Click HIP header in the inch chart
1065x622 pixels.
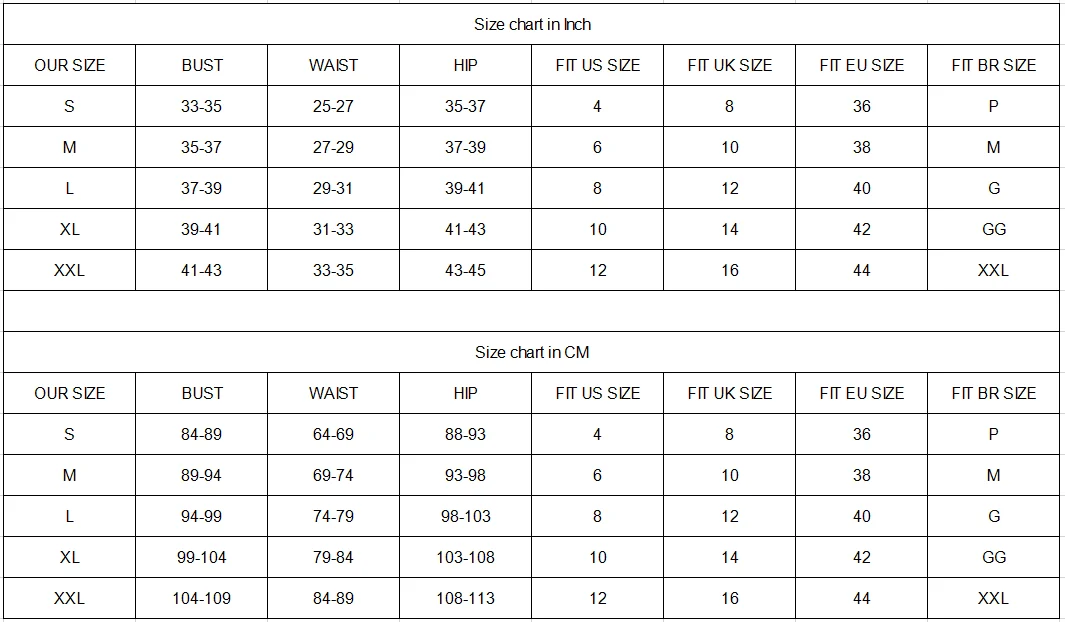tap(465, 65)
